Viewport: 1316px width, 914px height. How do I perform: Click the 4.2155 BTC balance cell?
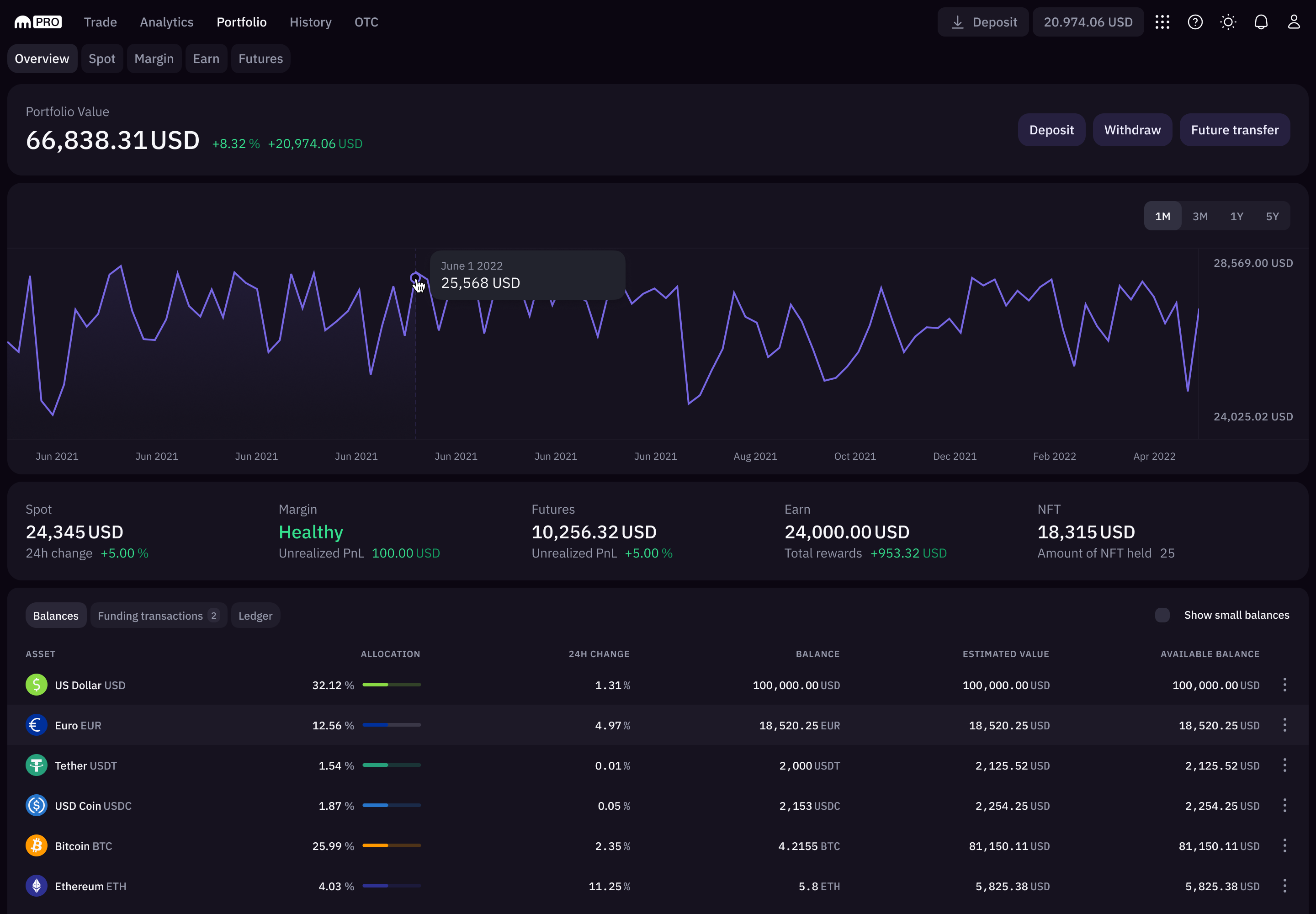809,846
